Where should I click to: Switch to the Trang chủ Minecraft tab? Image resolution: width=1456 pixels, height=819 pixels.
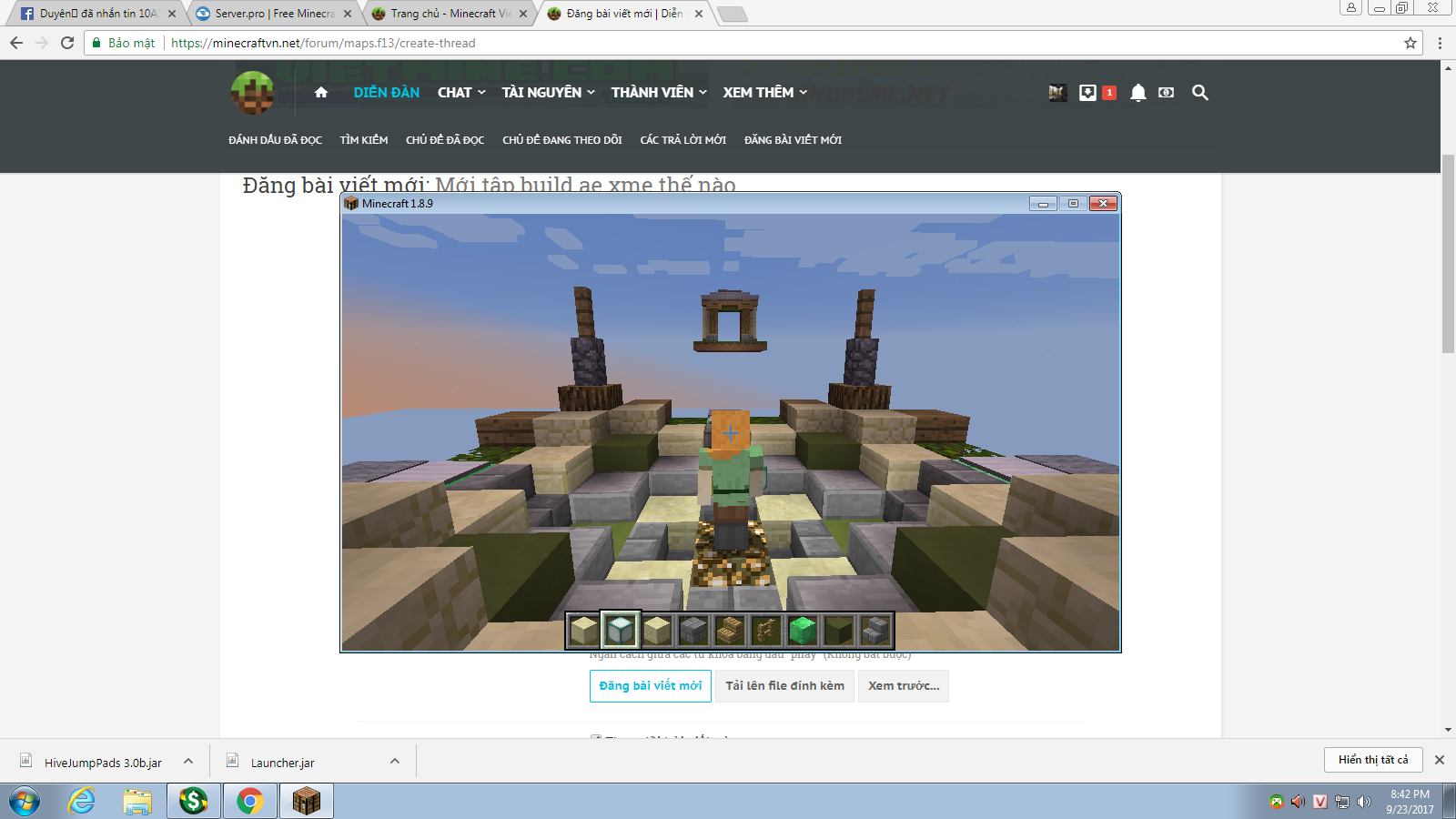point(450,14)
